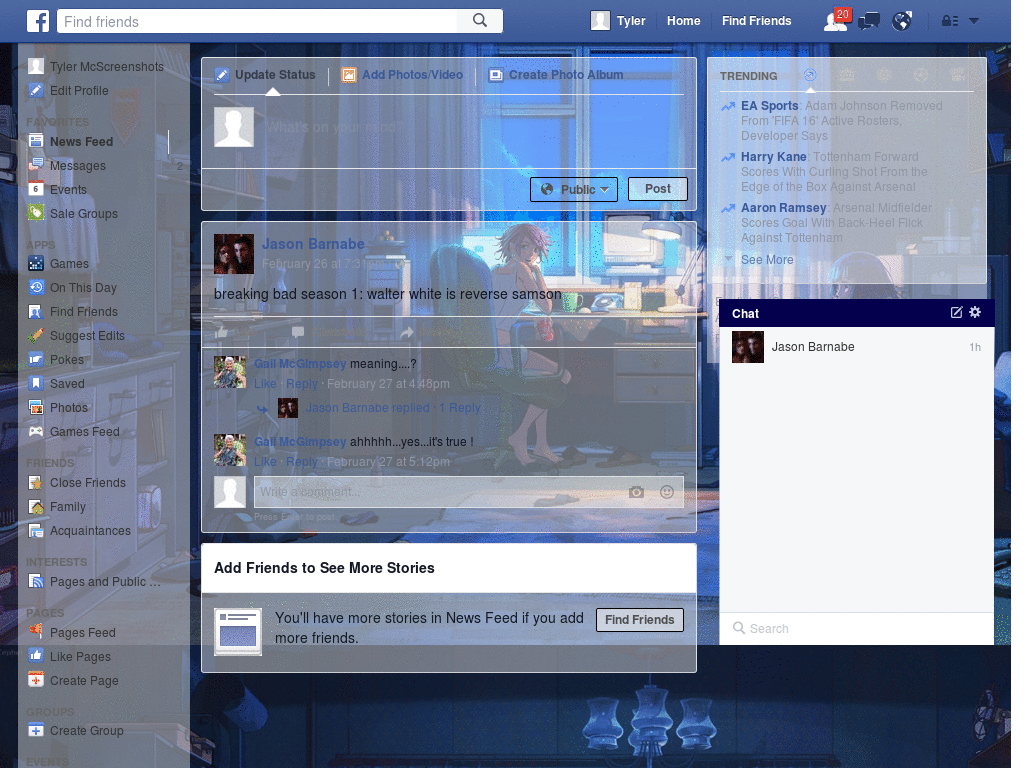Like Gail's 'meaning....?' comment

click(265, 384)
